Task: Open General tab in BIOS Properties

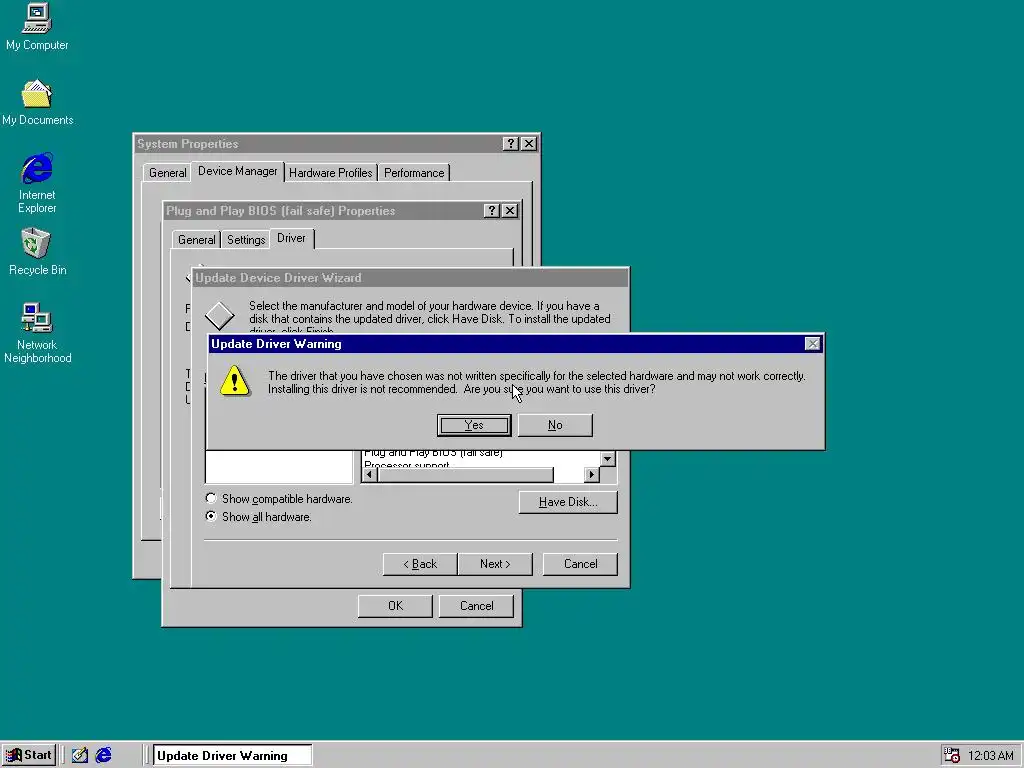Action: 197,240
